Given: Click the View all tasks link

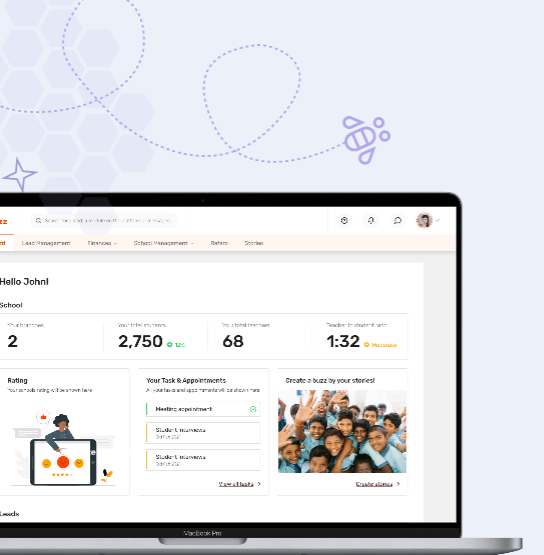Looking at the screenshot, I should coord(236,484).
